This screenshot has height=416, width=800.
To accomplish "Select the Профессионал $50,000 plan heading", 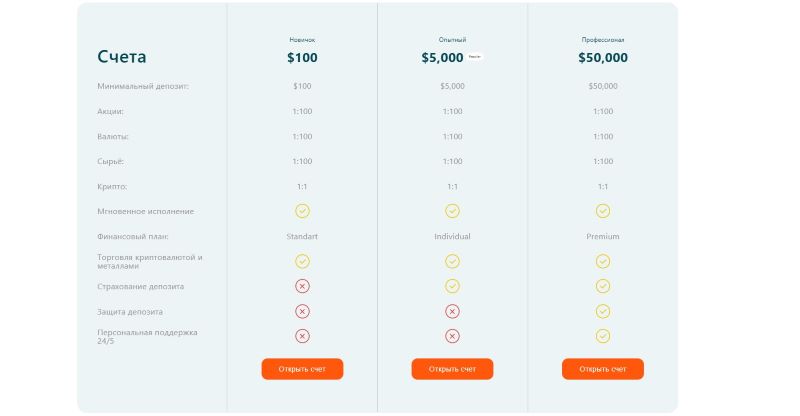I will (603, 57).
